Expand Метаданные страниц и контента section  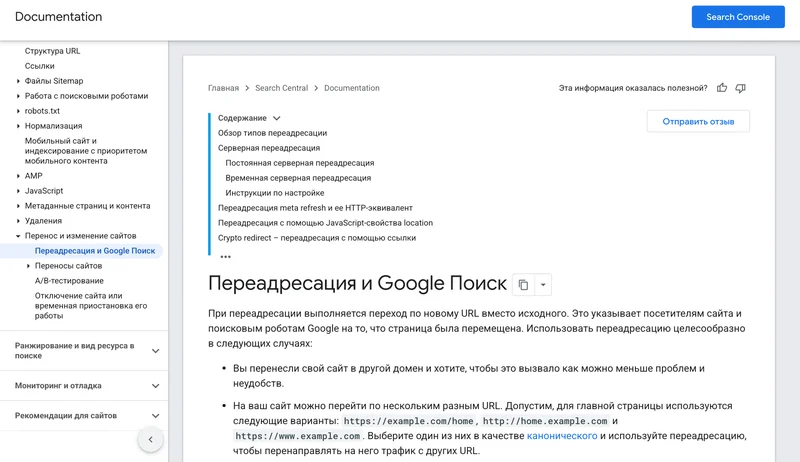coord(18,206)
